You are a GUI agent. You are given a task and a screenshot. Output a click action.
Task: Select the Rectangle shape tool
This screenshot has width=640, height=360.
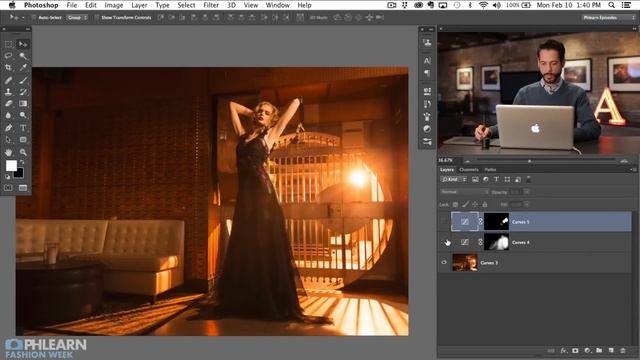(x=23, y=140)
